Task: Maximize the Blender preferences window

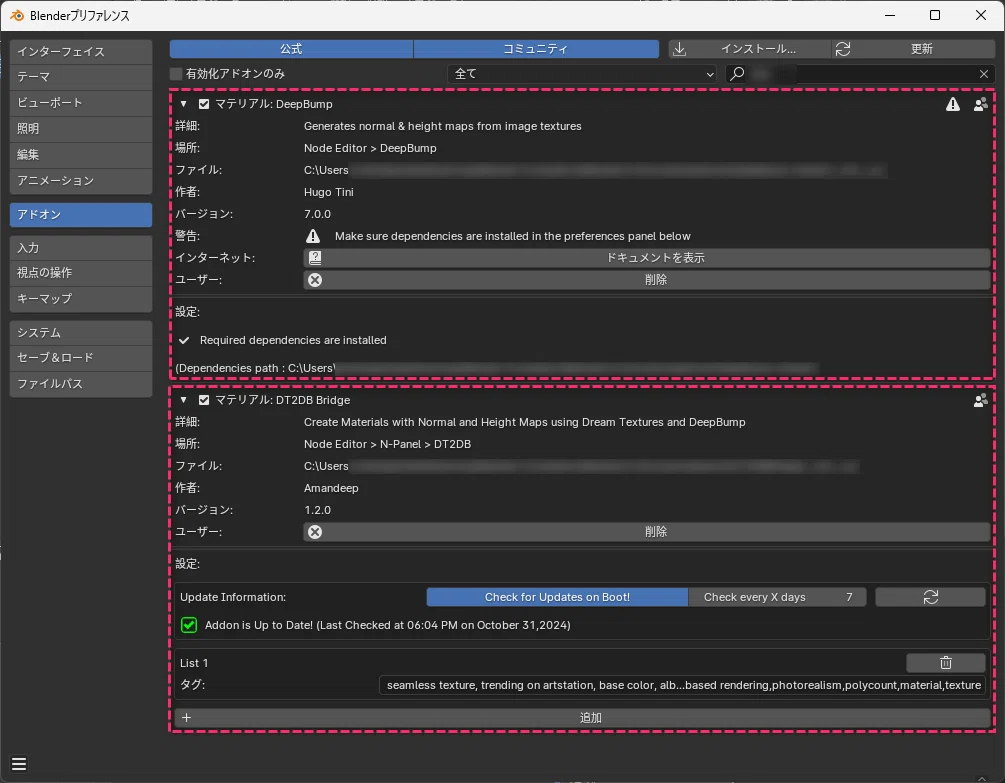Action: (x=934, y=15)
